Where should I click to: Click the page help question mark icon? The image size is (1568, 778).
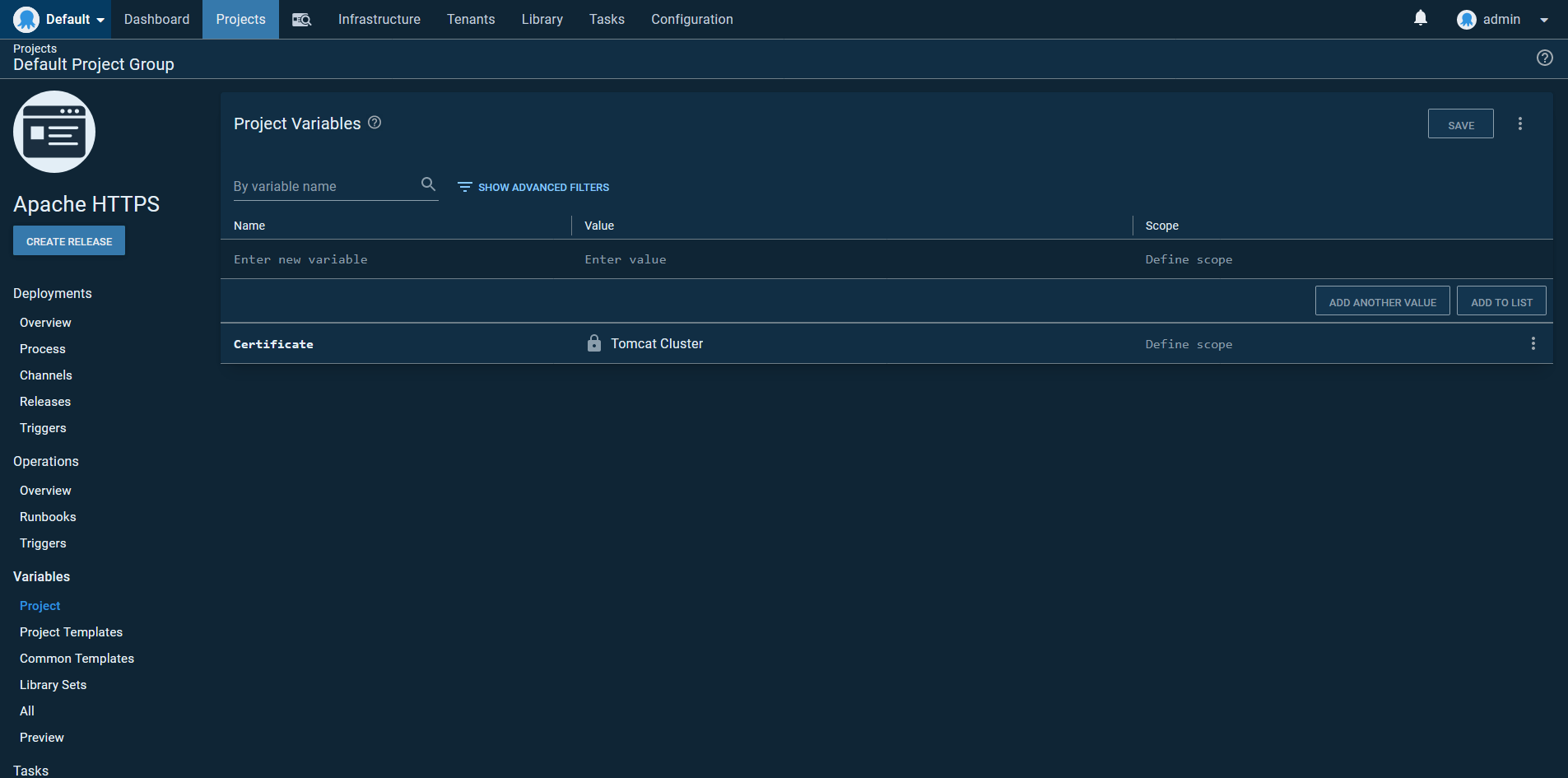coord(1544,58)
